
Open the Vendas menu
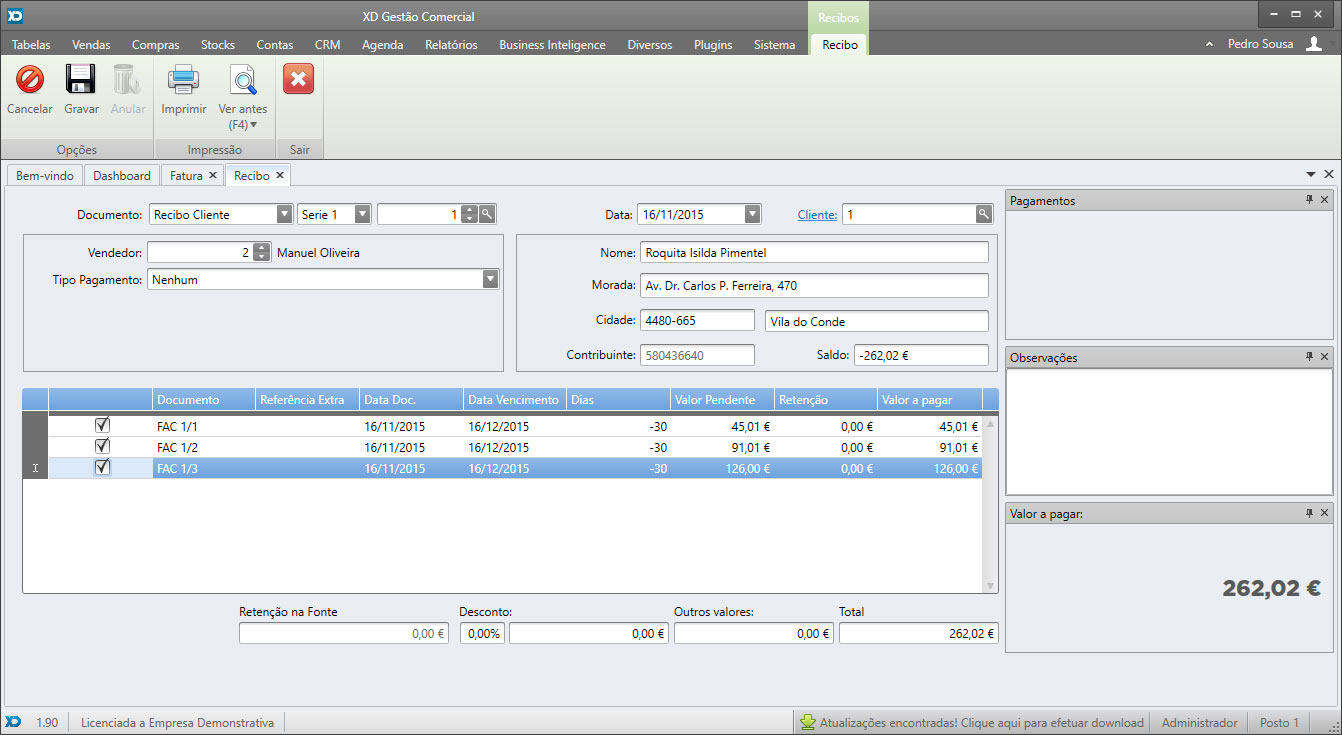coord(91,45)
